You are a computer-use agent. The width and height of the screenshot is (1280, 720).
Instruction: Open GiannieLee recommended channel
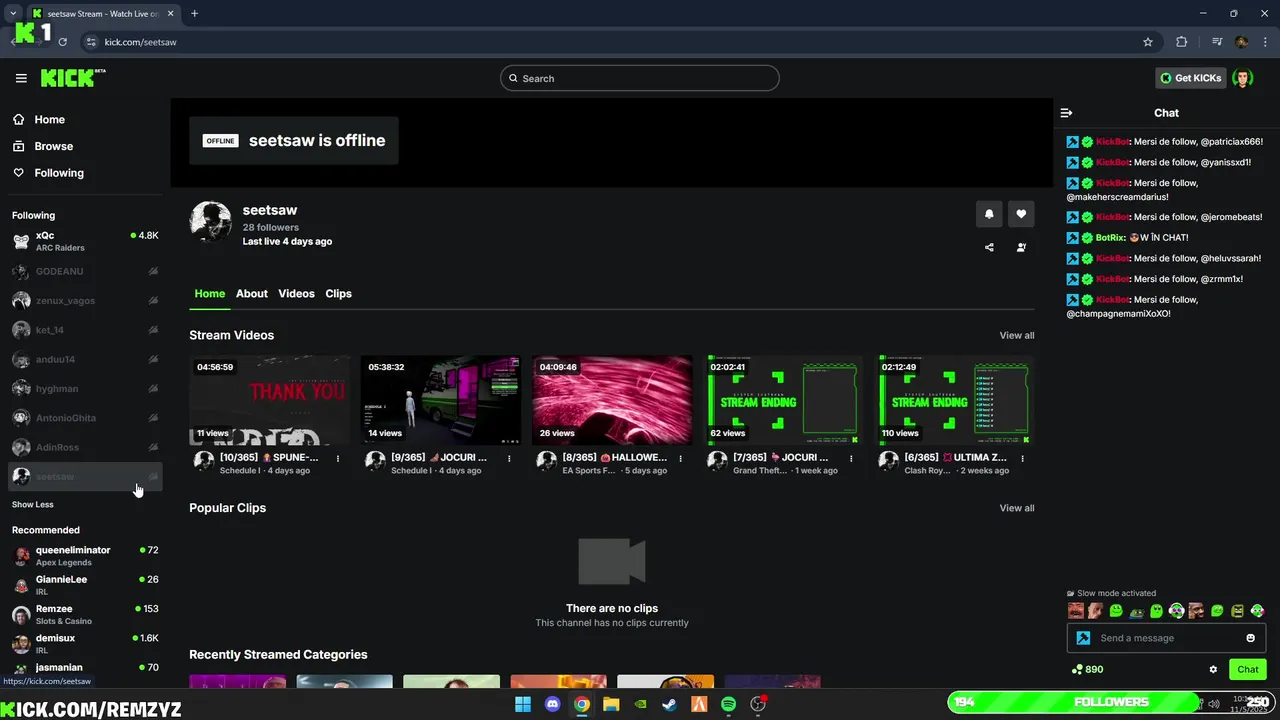click(x=85, y=585)
